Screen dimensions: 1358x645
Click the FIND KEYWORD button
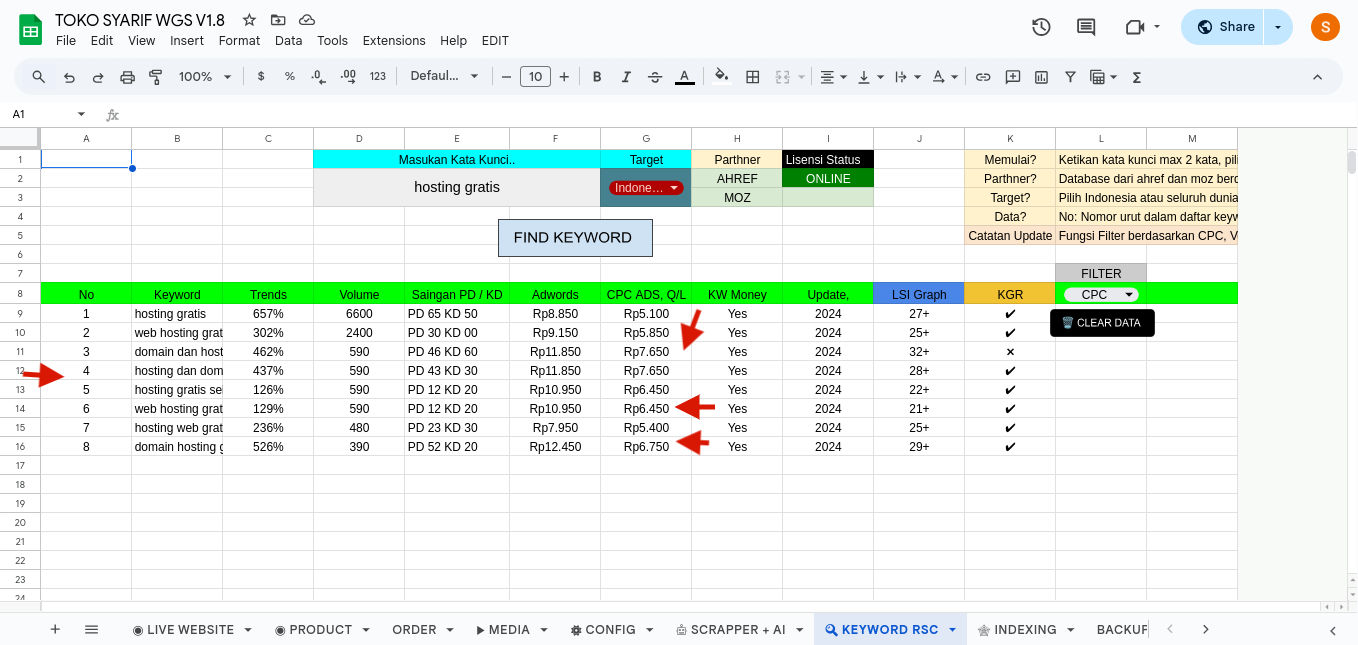pyautogui.click(x=575, y=237)
